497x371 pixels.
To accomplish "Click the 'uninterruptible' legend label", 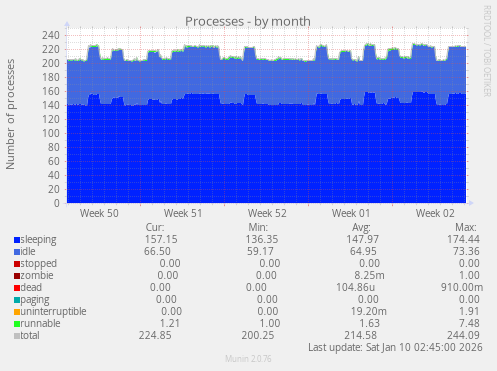I will click(53, 311).
